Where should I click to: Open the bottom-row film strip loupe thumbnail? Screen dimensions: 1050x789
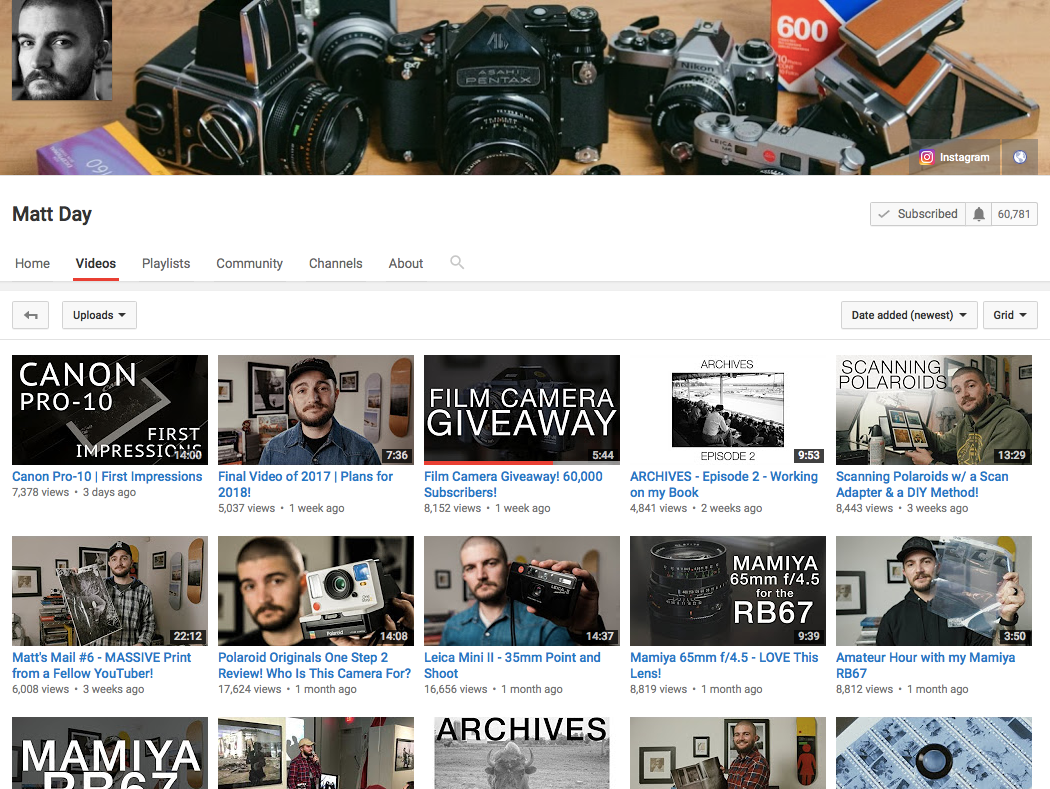tap(933, 753)
